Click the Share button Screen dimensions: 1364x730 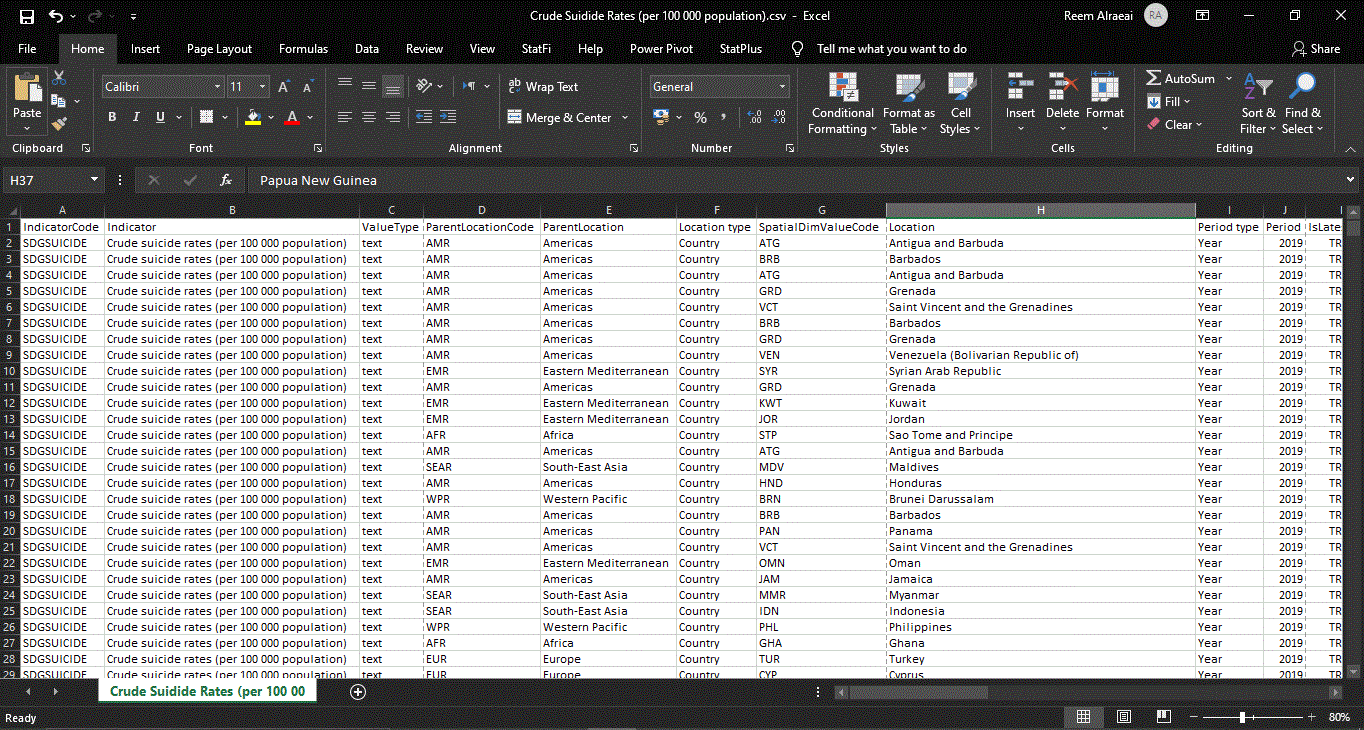tap(1315, 49)
